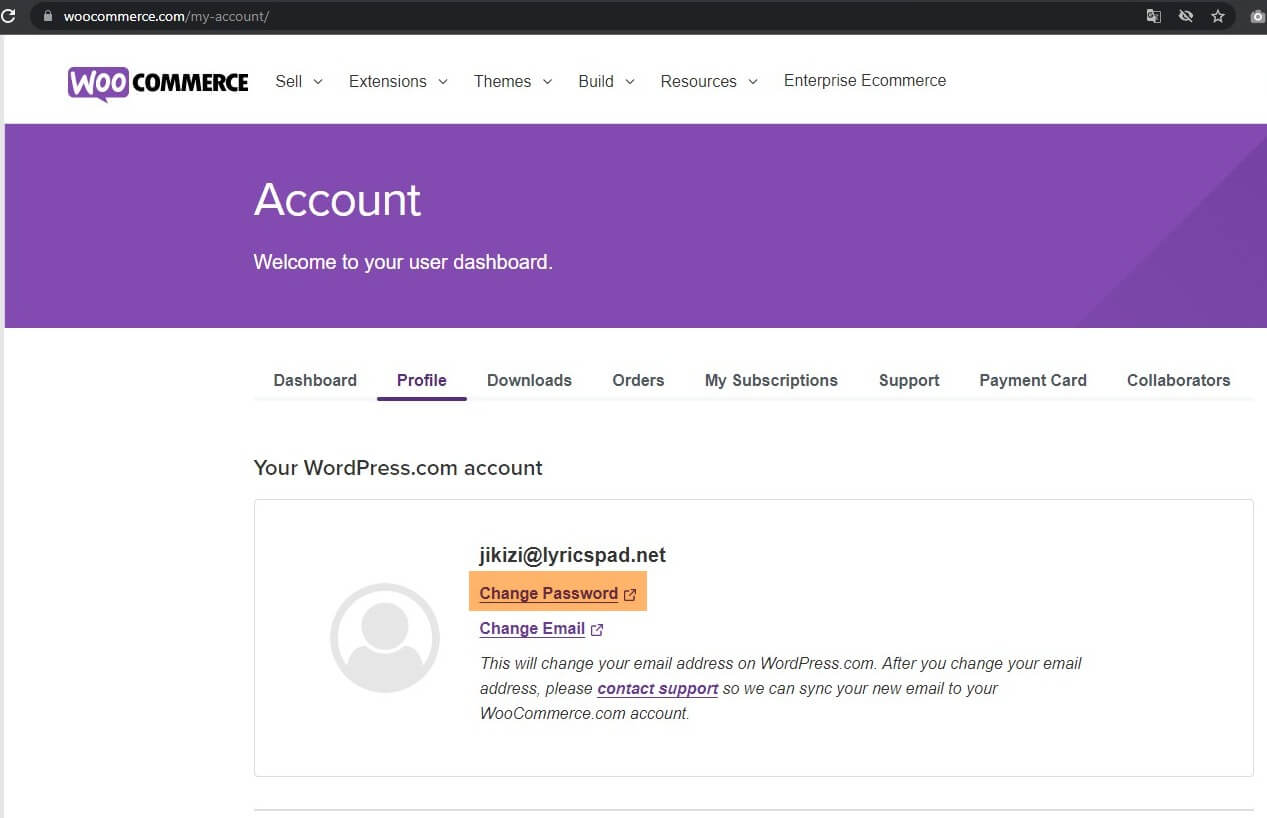The height and width of the screenshot is (818, 1267).
Task: Click the external link icon beside Change Email
Action: coord(597,629)
